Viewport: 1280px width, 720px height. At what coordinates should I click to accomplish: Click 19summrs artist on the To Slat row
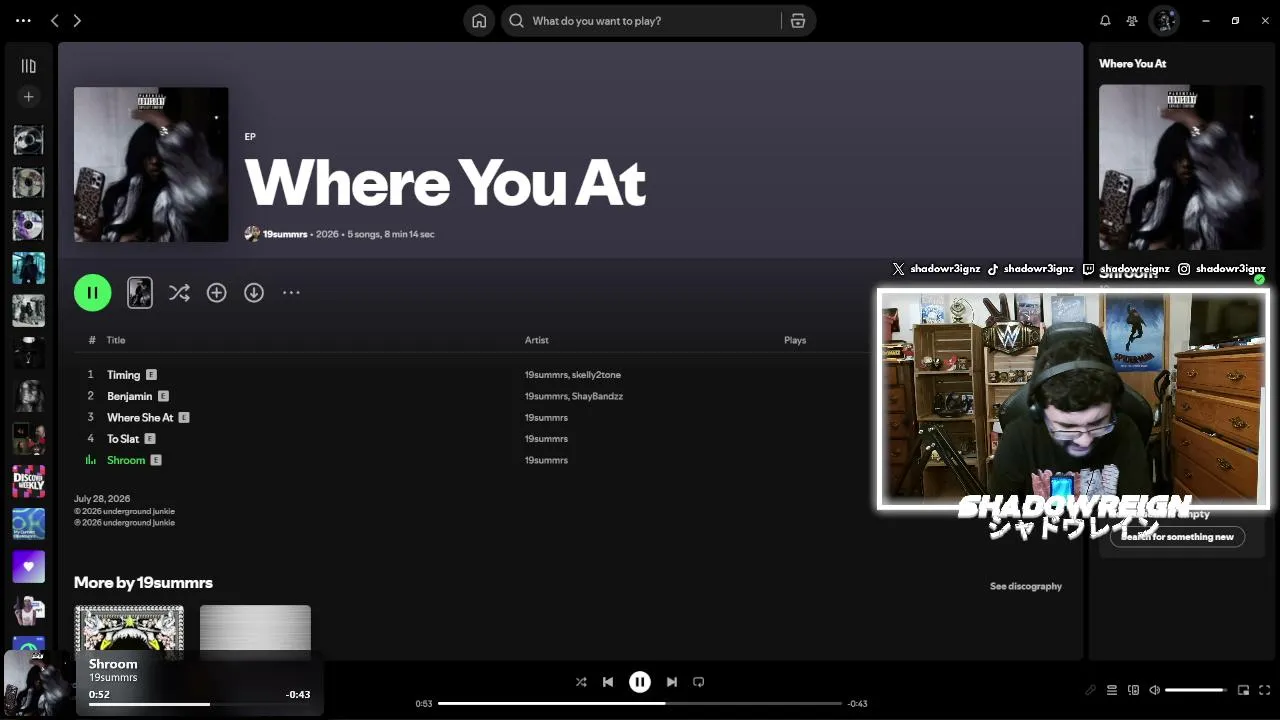pyautogui.click(x=546, y=439)
